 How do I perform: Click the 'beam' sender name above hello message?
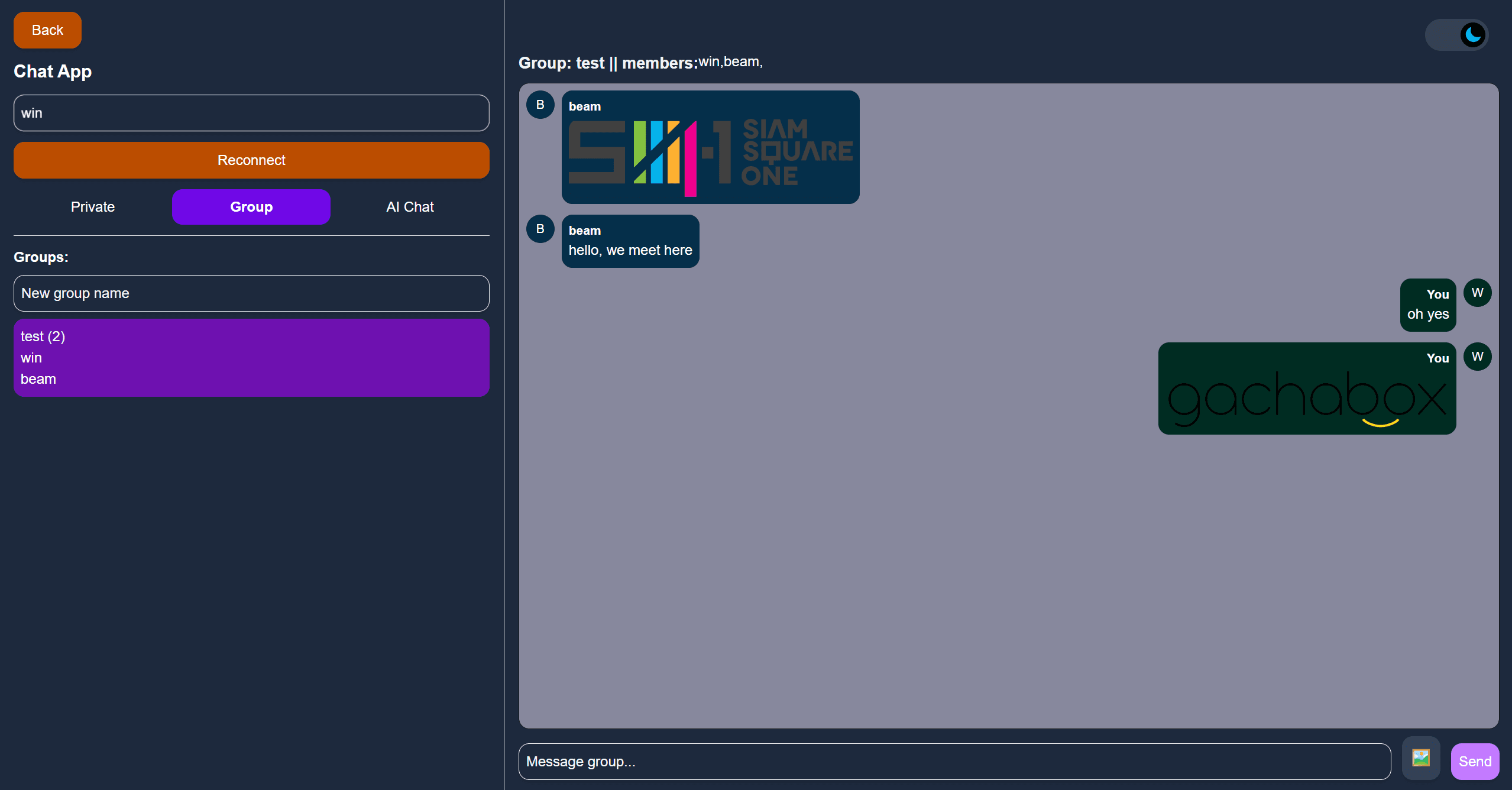coord(585,231)
